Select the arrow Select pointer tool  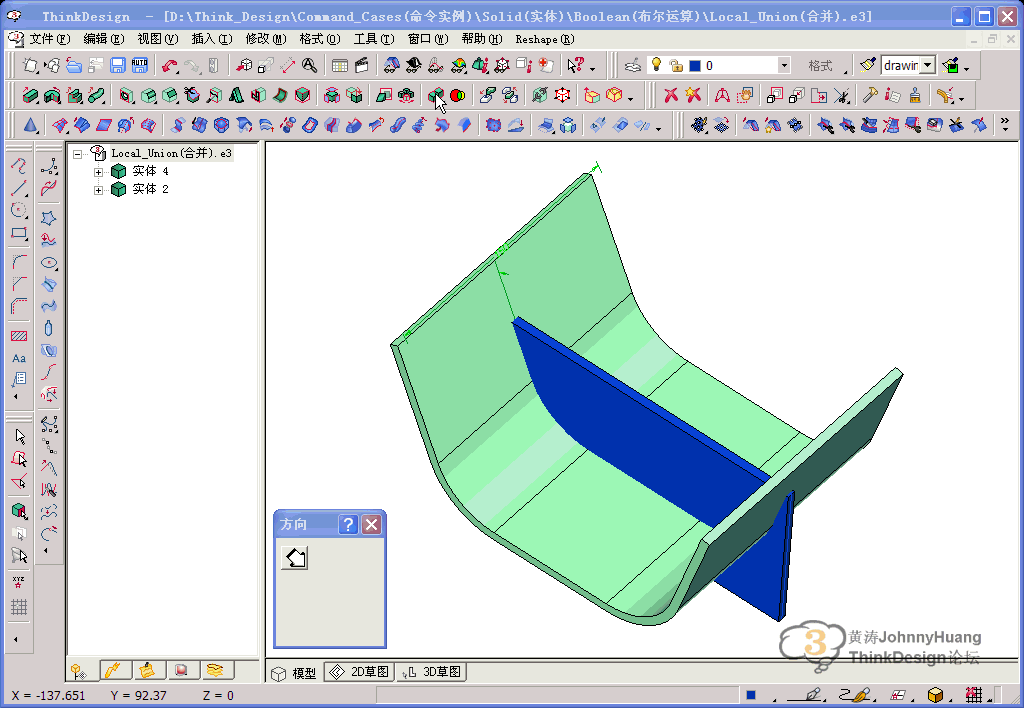(20, 436)
